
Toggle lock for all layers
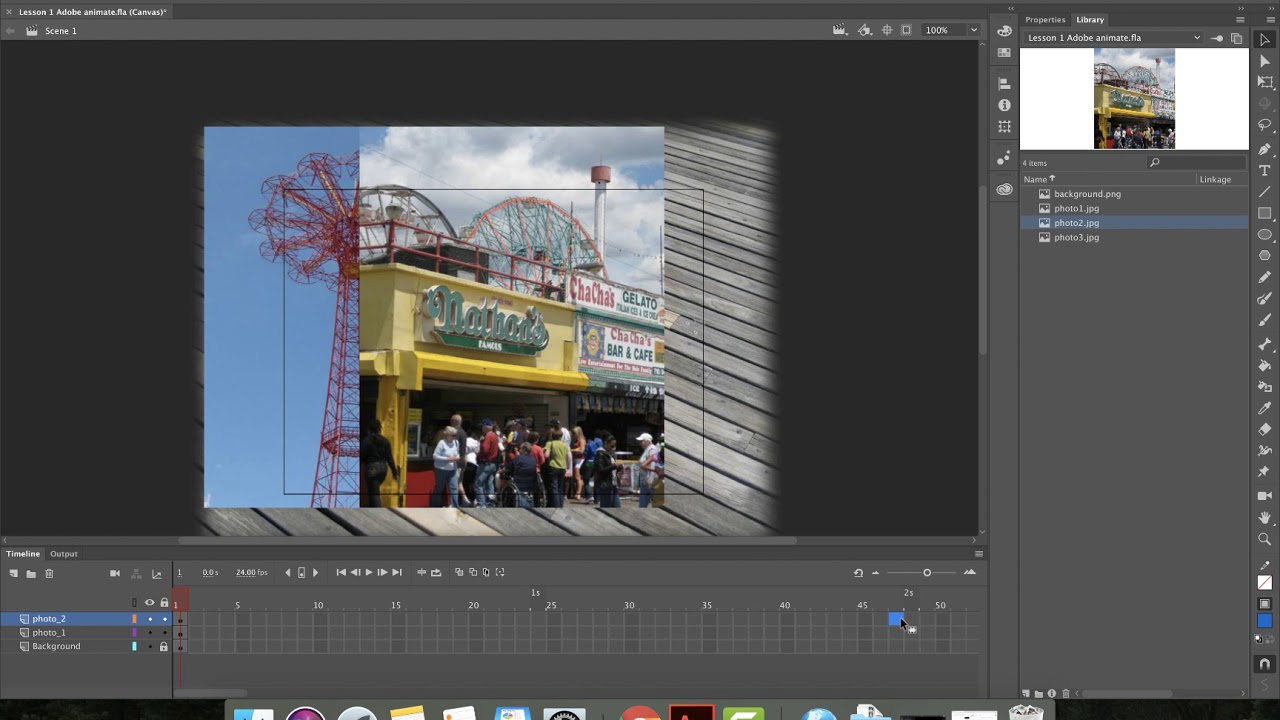164,602
